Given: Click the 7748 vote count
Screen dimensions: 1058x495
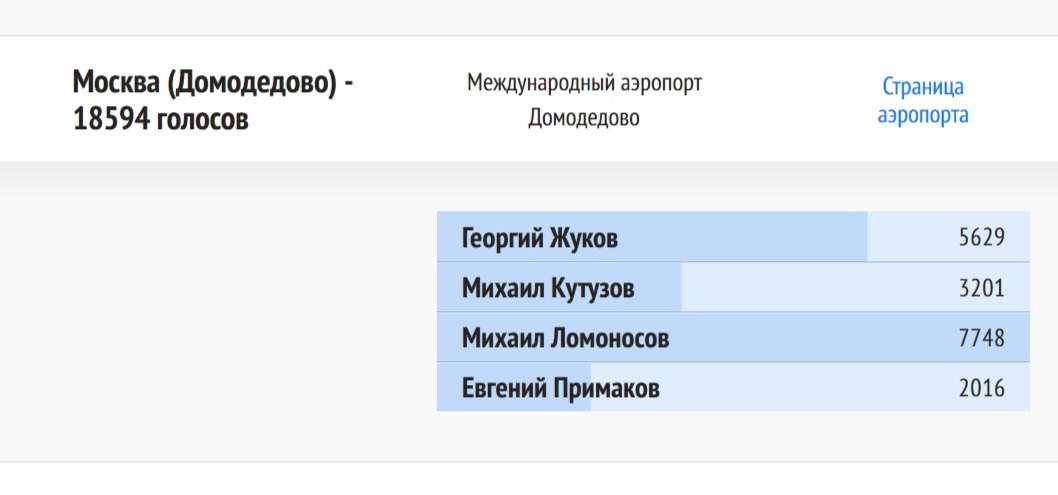Looking at the screenshot, I should pos(982,338).
